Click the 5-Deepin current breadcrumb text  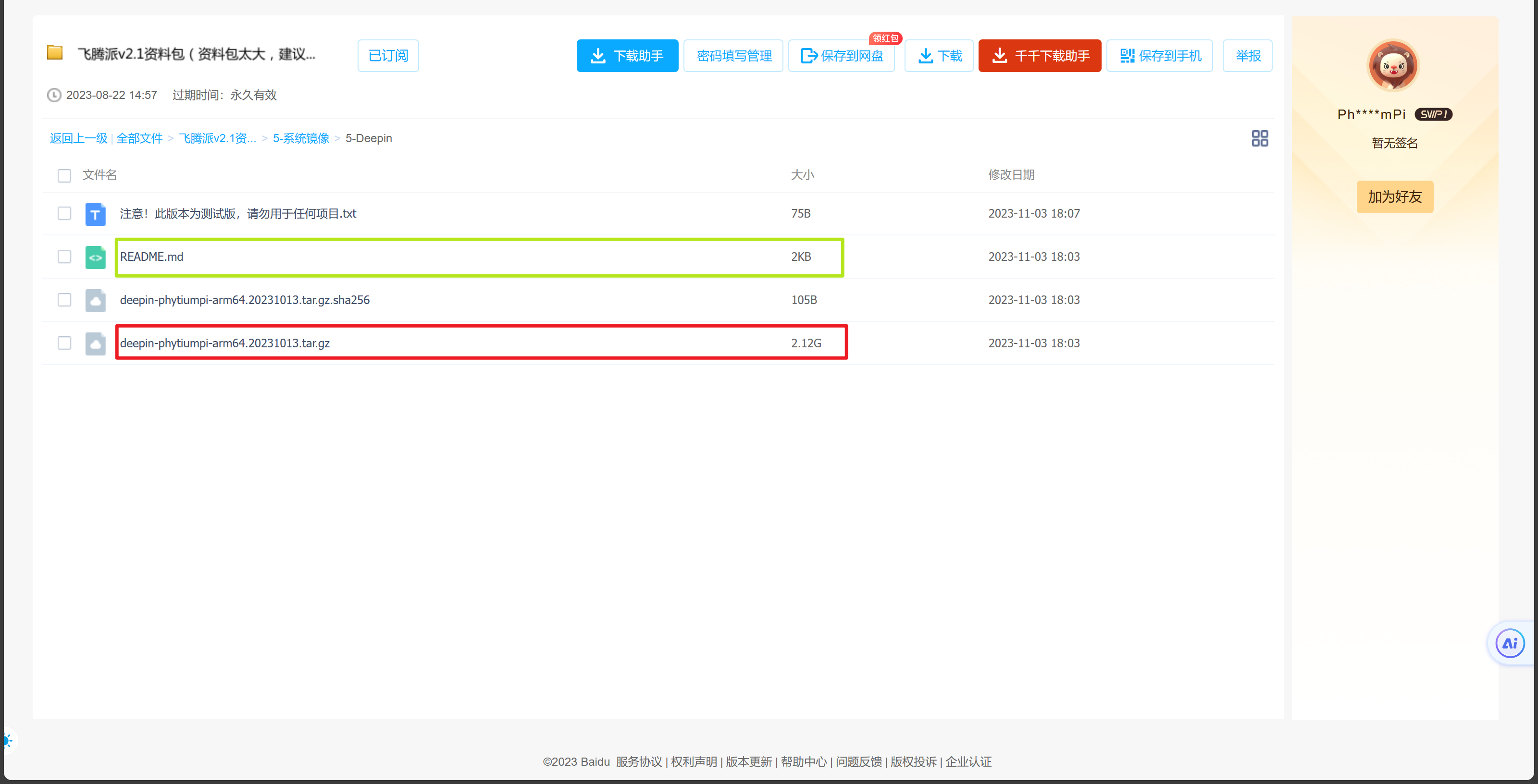[x=368, y=138]
